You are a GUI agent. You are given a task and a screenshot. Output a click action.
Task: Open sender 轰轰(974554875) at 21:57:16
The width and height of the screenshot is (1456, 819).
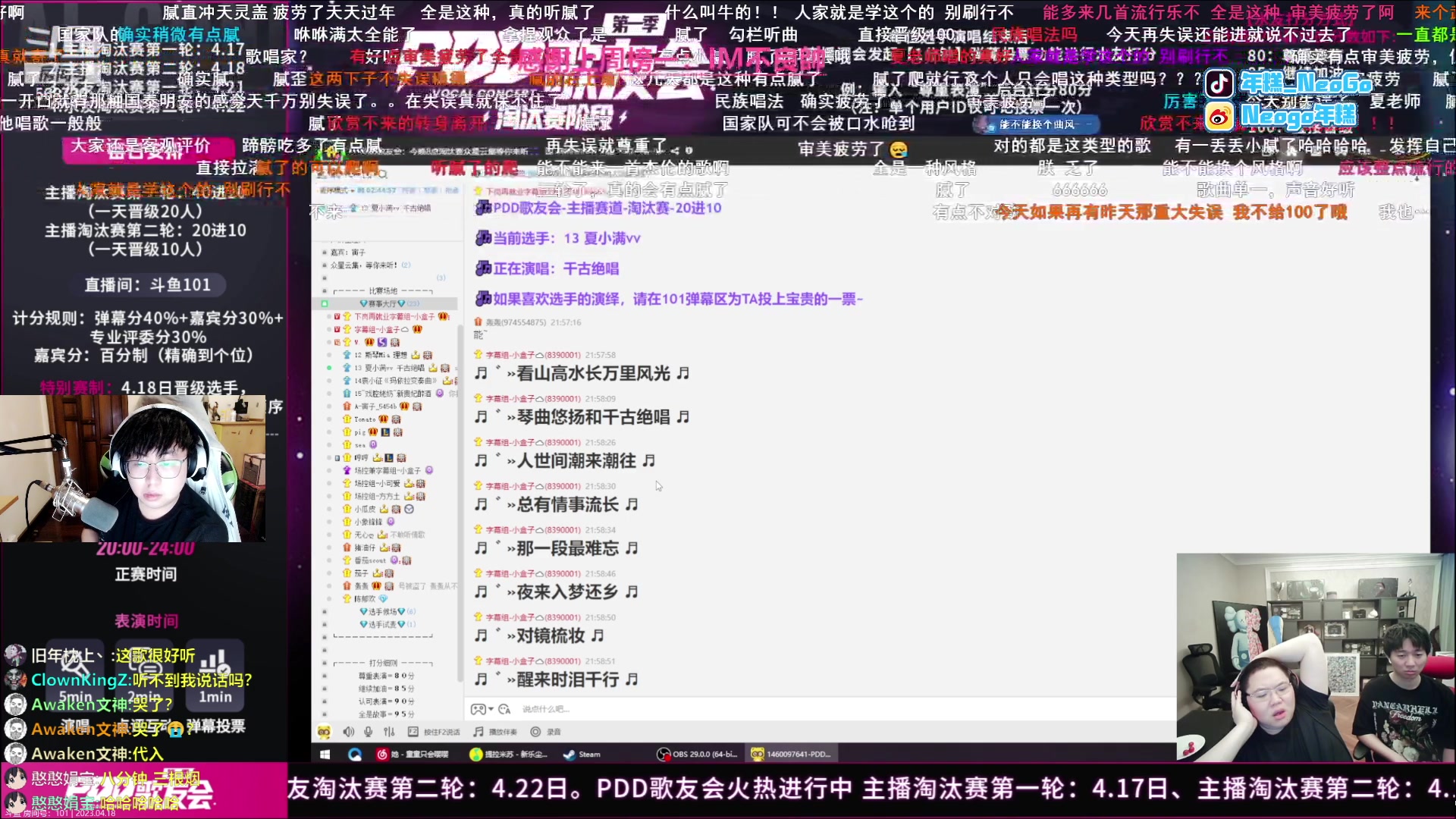coord(516,322)
